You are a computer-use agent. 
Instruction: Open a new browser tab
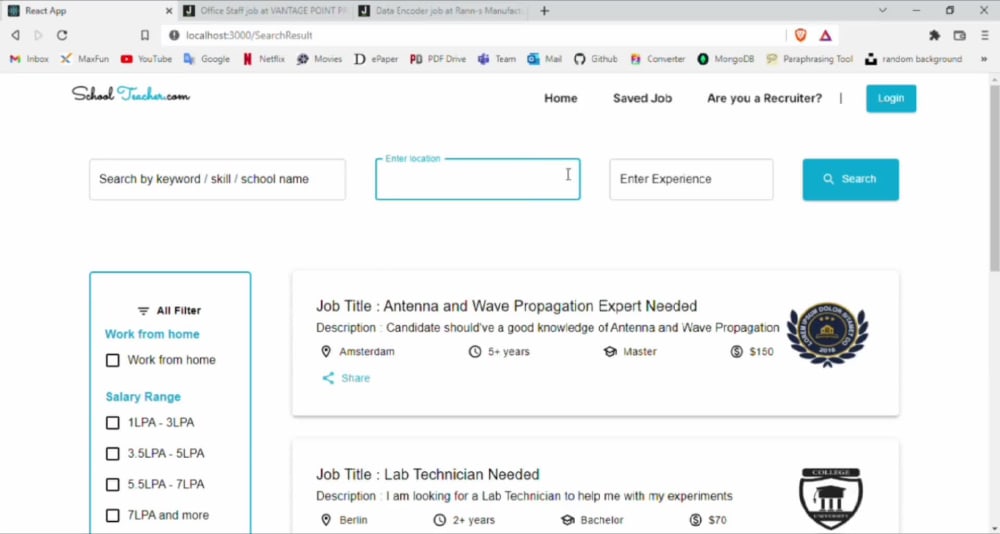pyautogui.click(x=544, y=11)
